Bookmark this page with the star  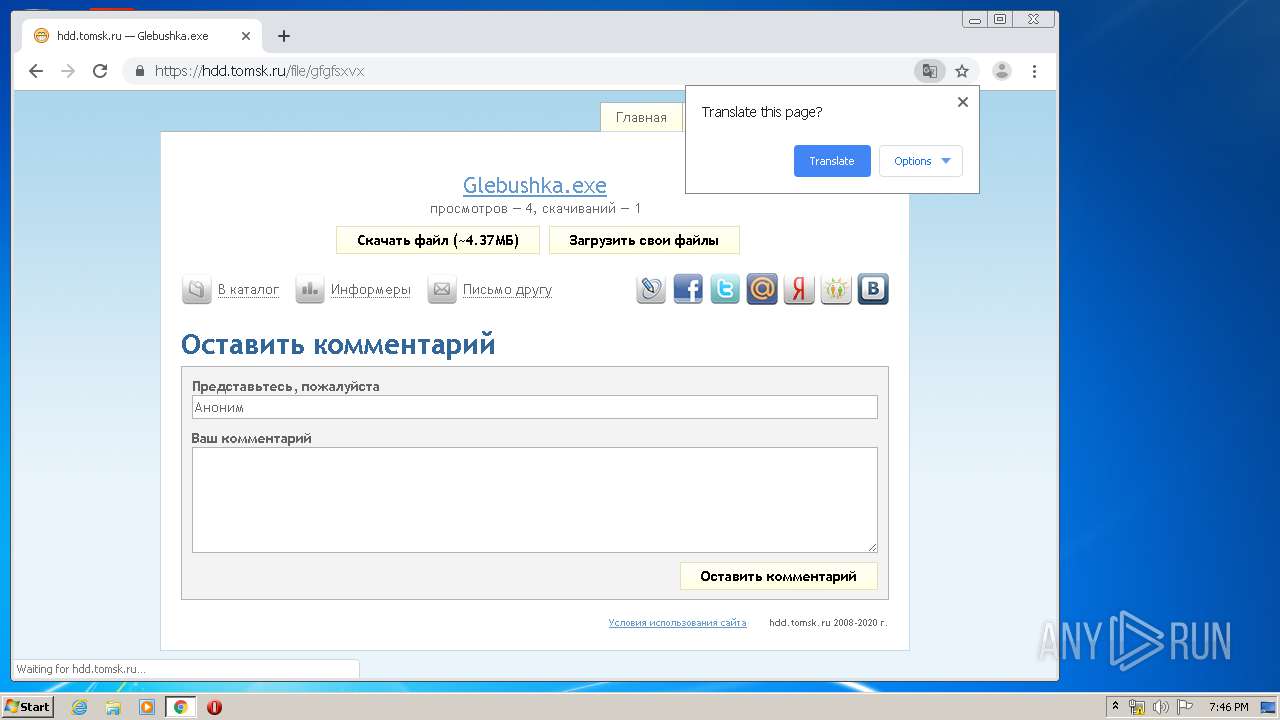click(962, 71)
